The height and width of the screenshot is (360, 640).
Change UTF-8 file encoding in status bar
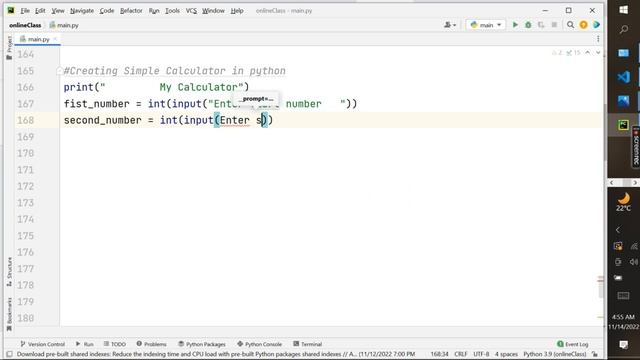click(481, 354)
